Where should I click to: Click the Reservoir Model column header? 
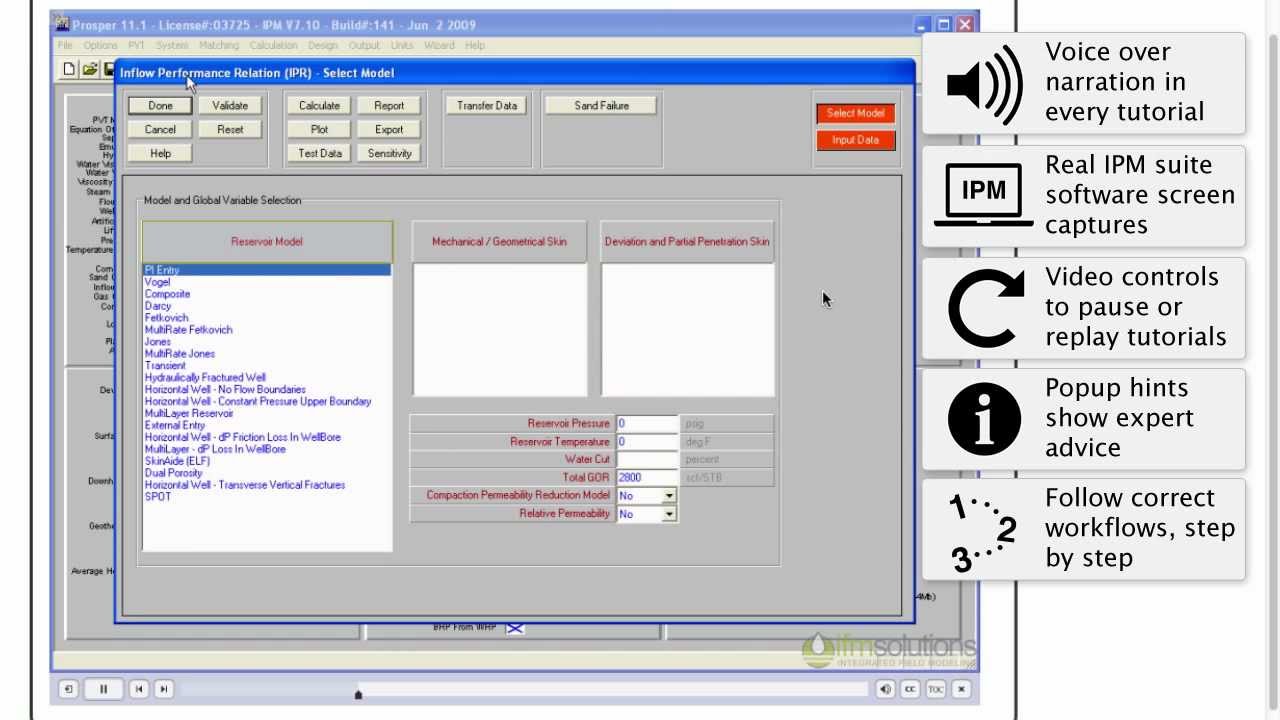tap(267, 242)
